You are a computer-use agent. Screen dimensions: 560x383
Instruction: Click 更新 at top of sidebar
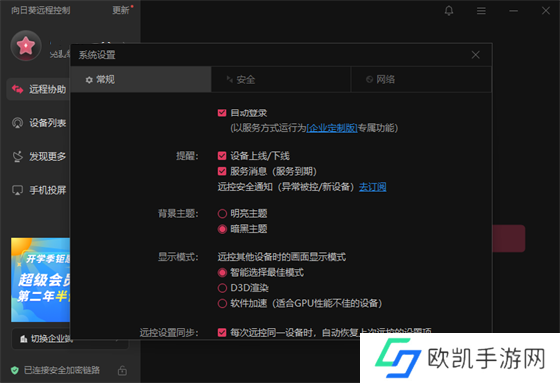point(121,10)
